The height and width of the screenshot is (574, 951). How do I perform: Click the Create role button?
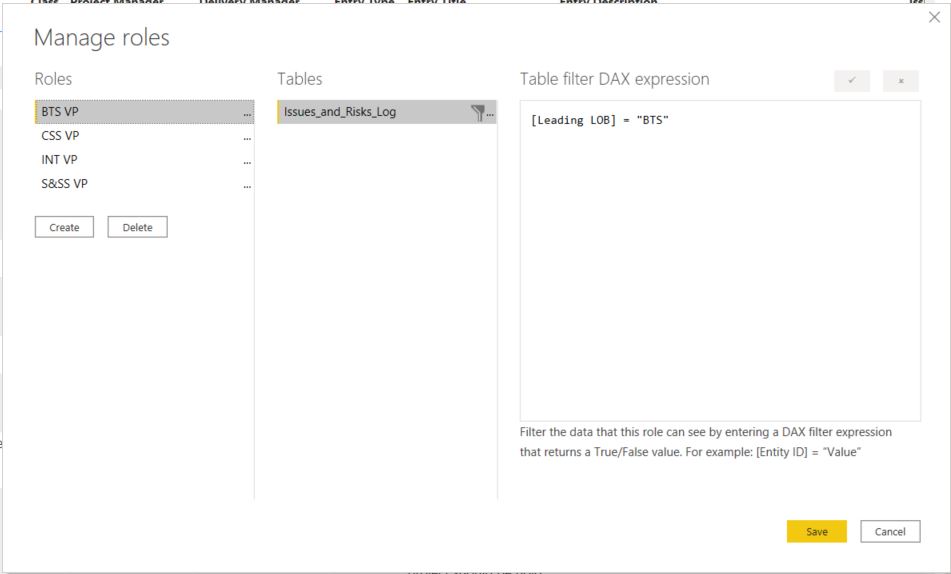click(64, 227)
